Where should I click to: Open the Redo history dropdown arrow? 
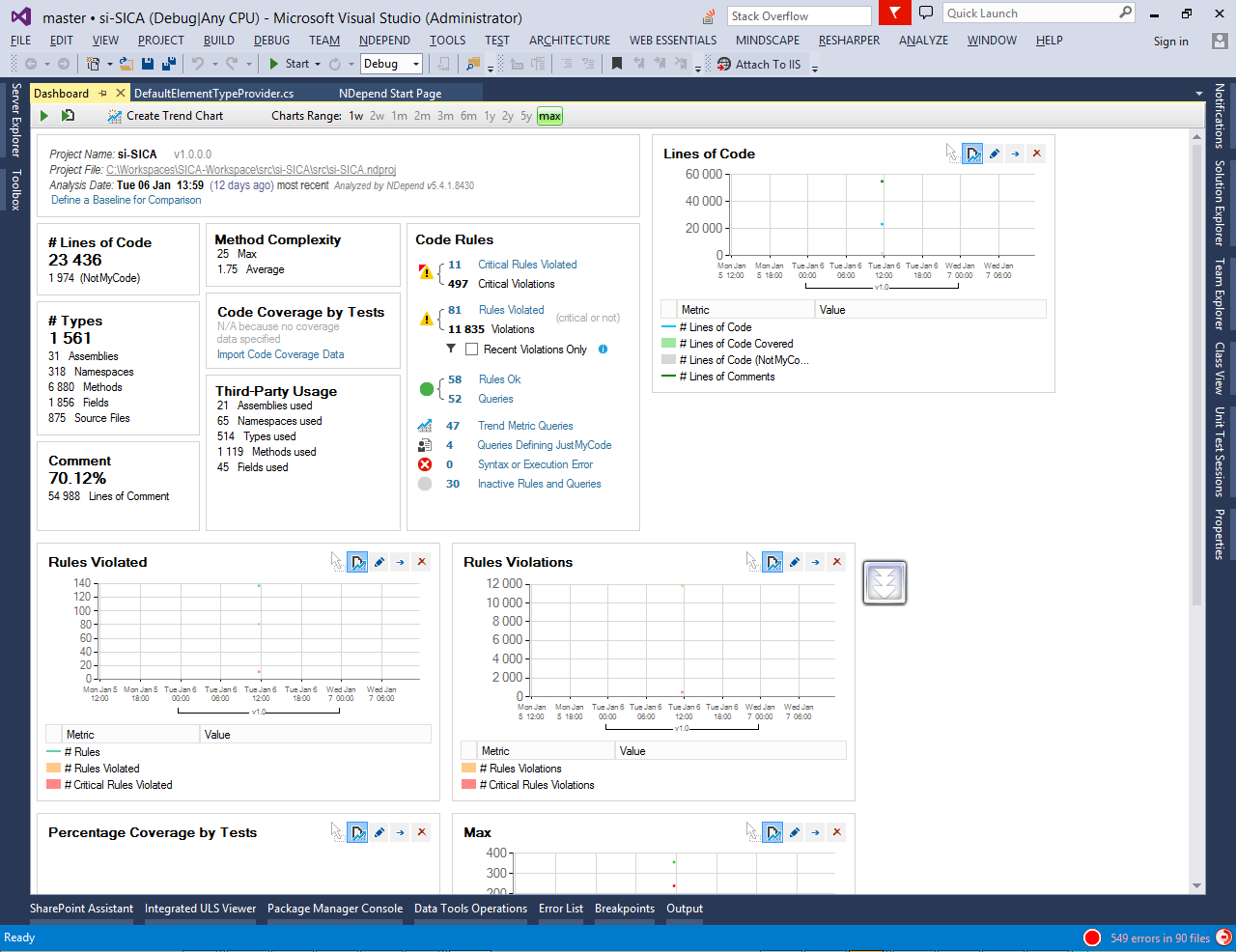click(249, 65)
